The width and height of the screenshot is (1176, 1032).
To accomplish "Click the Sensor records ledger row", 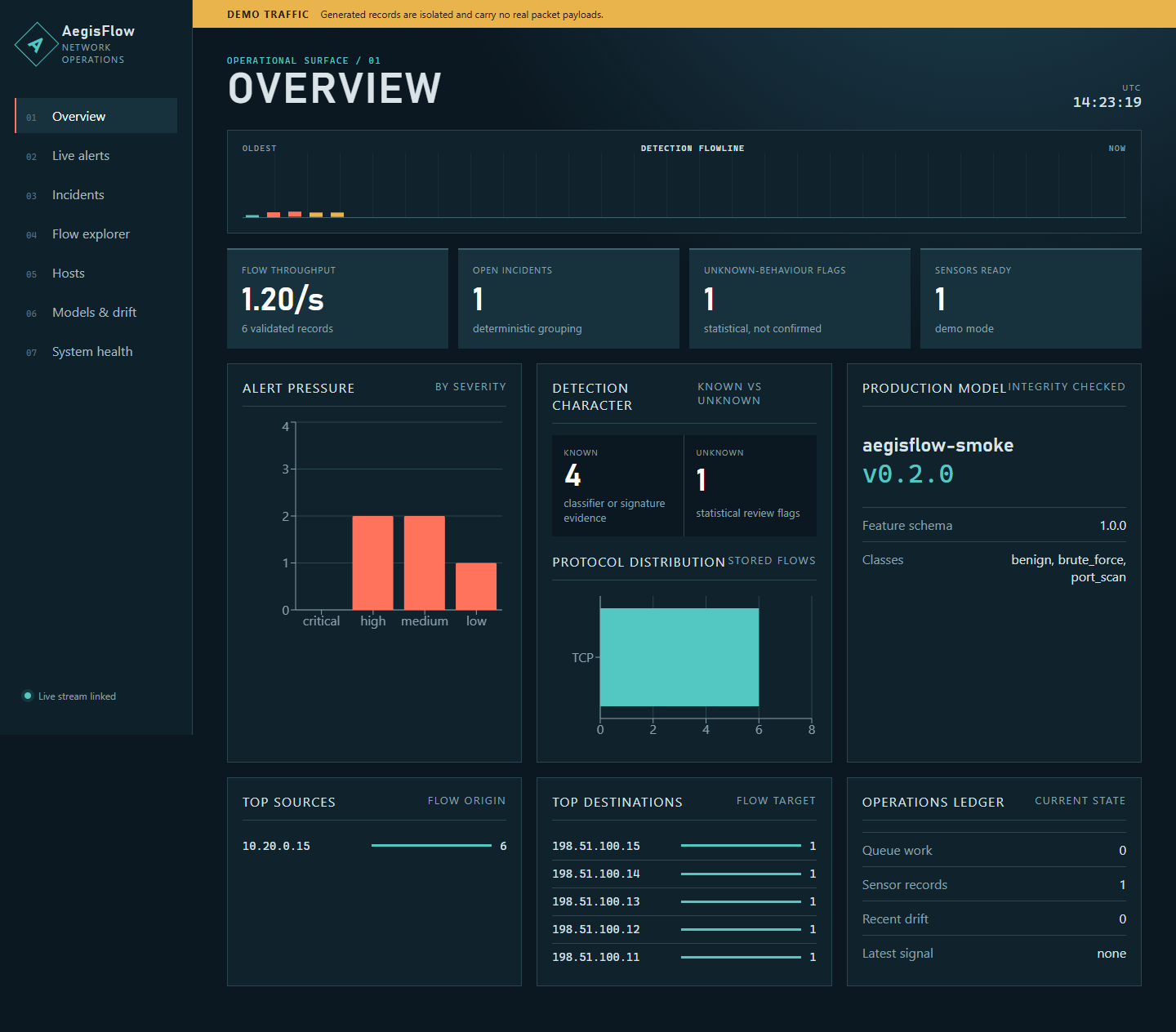I will pos(994,884).
